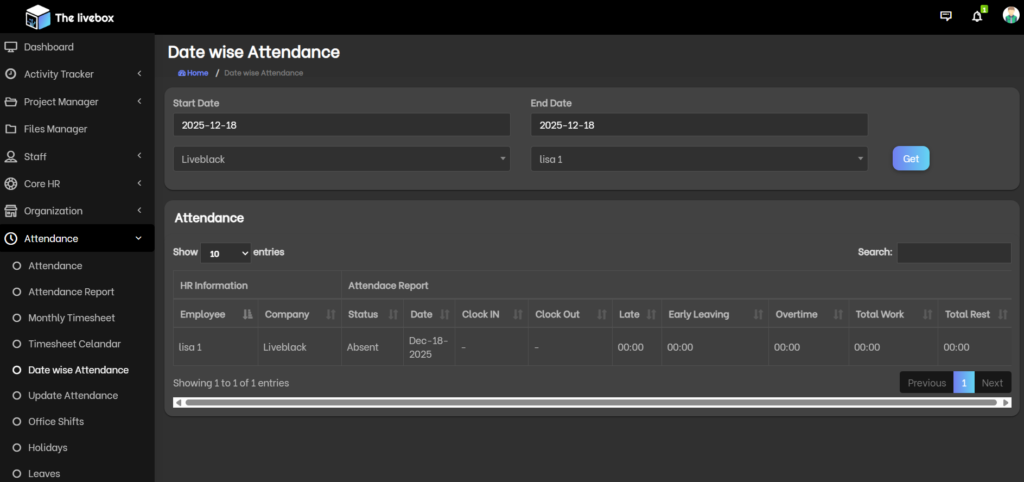This screenshot has width=1024, height=482.
Task: Open the Liveblack company dropdown
Action: 341,159
